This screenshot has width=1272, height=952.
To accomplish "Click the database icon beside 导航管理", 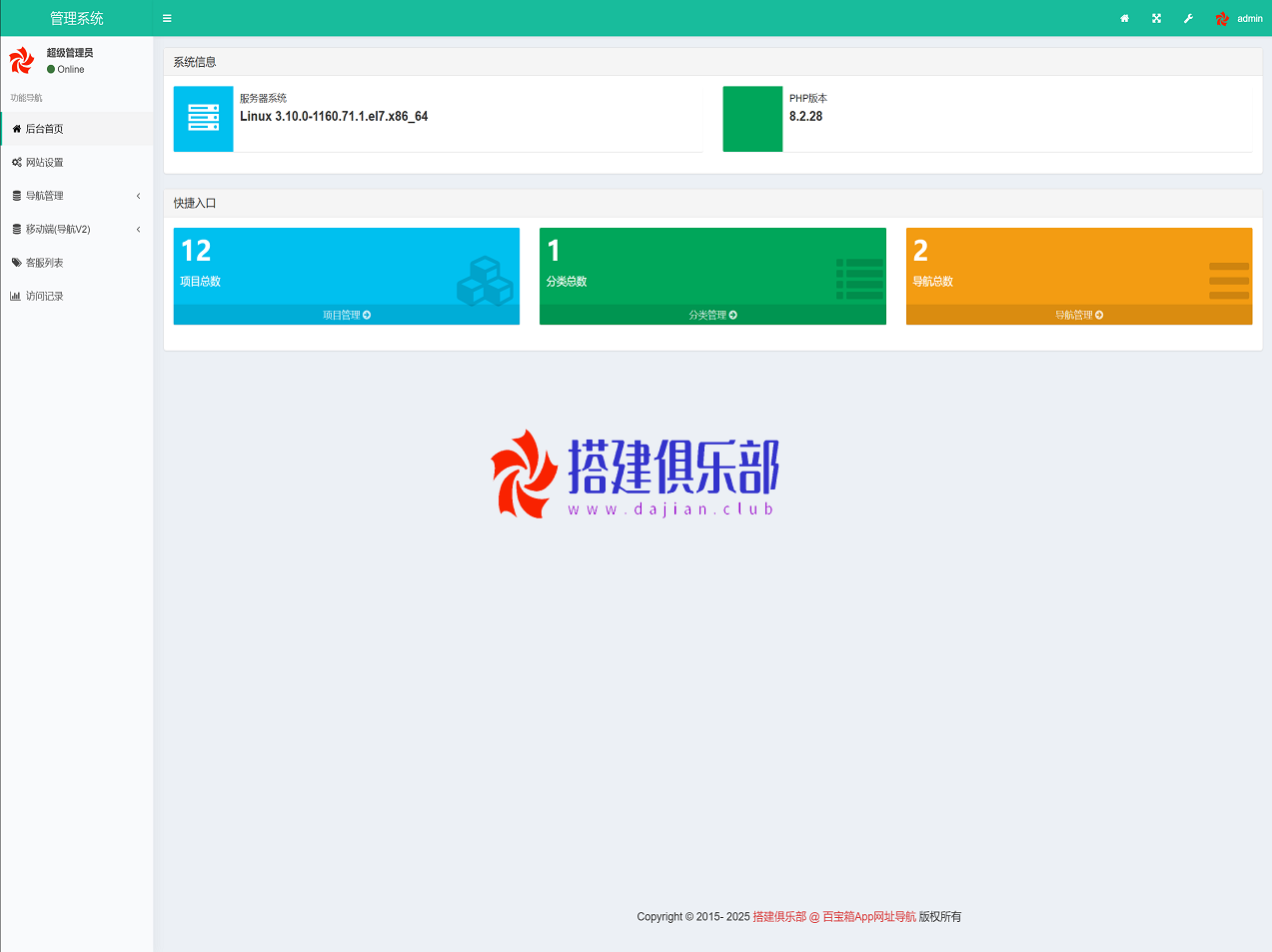I will click(x=16, y=196).
